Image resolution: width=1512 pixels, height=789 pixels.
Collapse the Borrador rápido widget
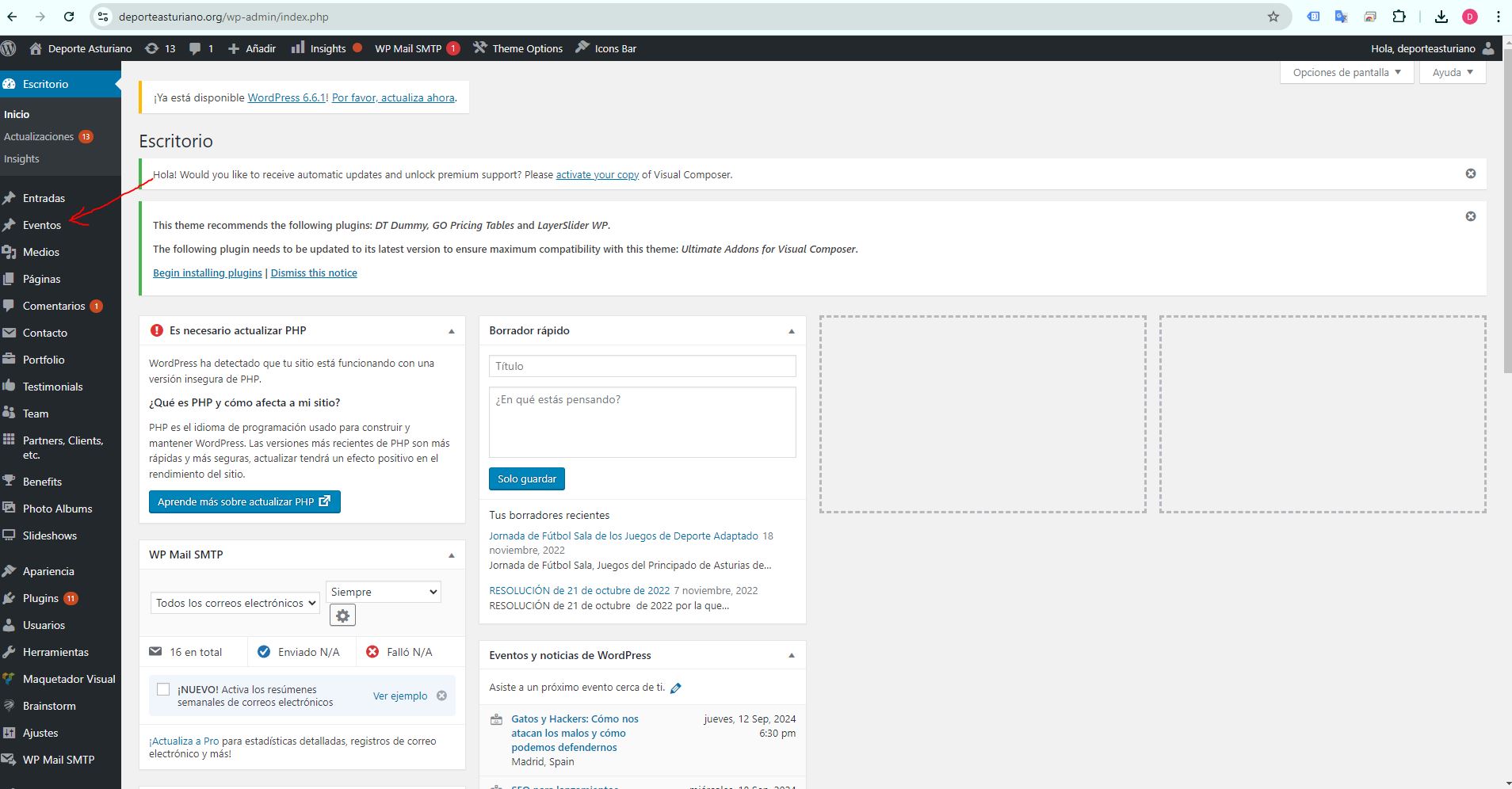pyautogui.click(x=792, y=331)
